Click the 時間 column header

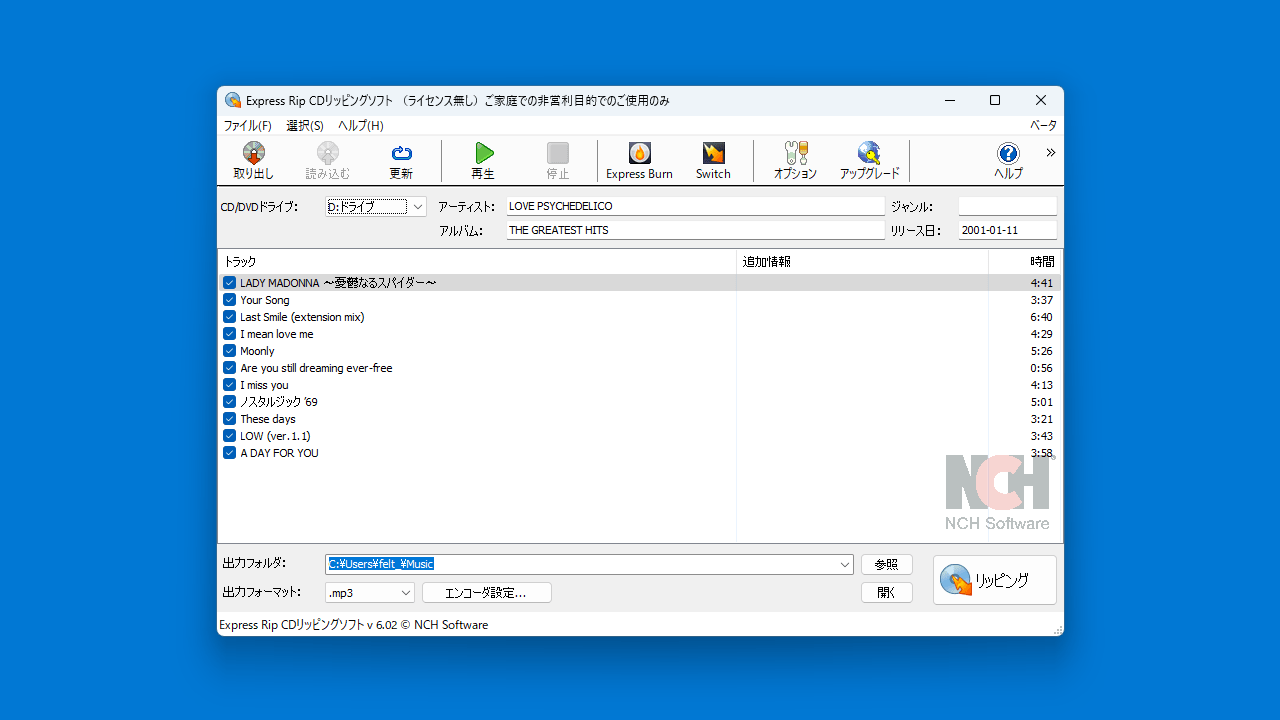coord(1025,262)
